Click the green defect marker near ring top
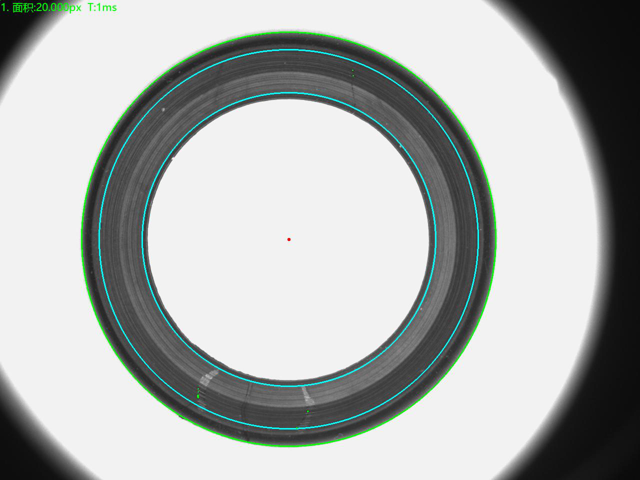This screenshot has height=480, width=640. tap(353, 74)
